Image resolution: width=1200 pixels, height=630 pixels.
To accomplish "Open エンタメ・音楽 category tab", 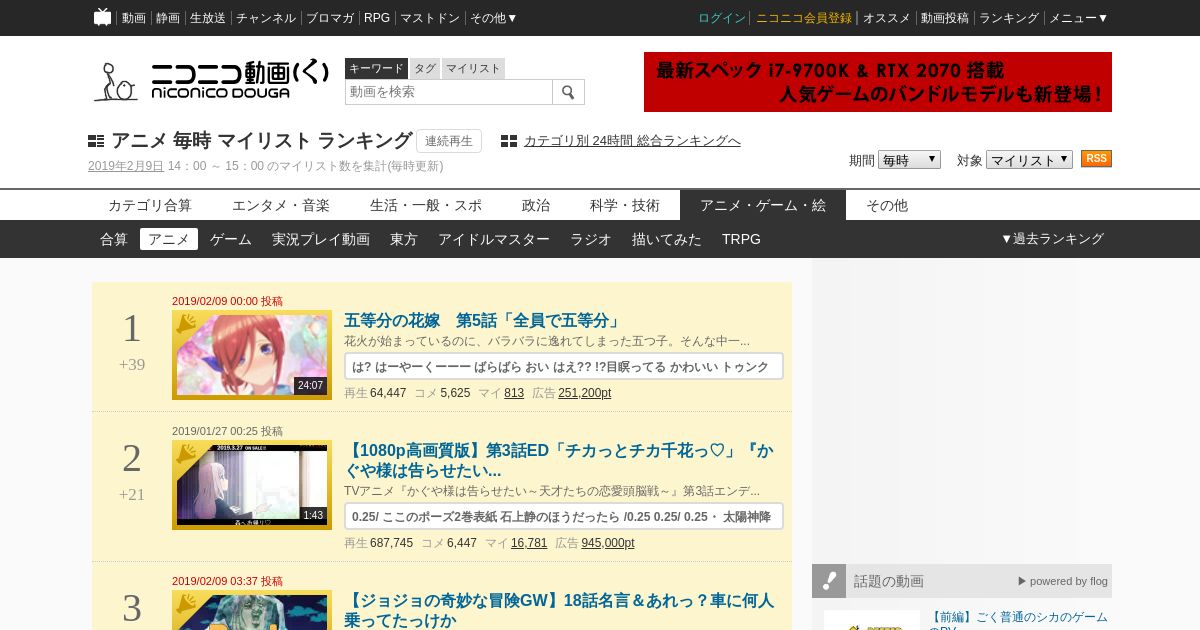I will [x=281, y=205].
